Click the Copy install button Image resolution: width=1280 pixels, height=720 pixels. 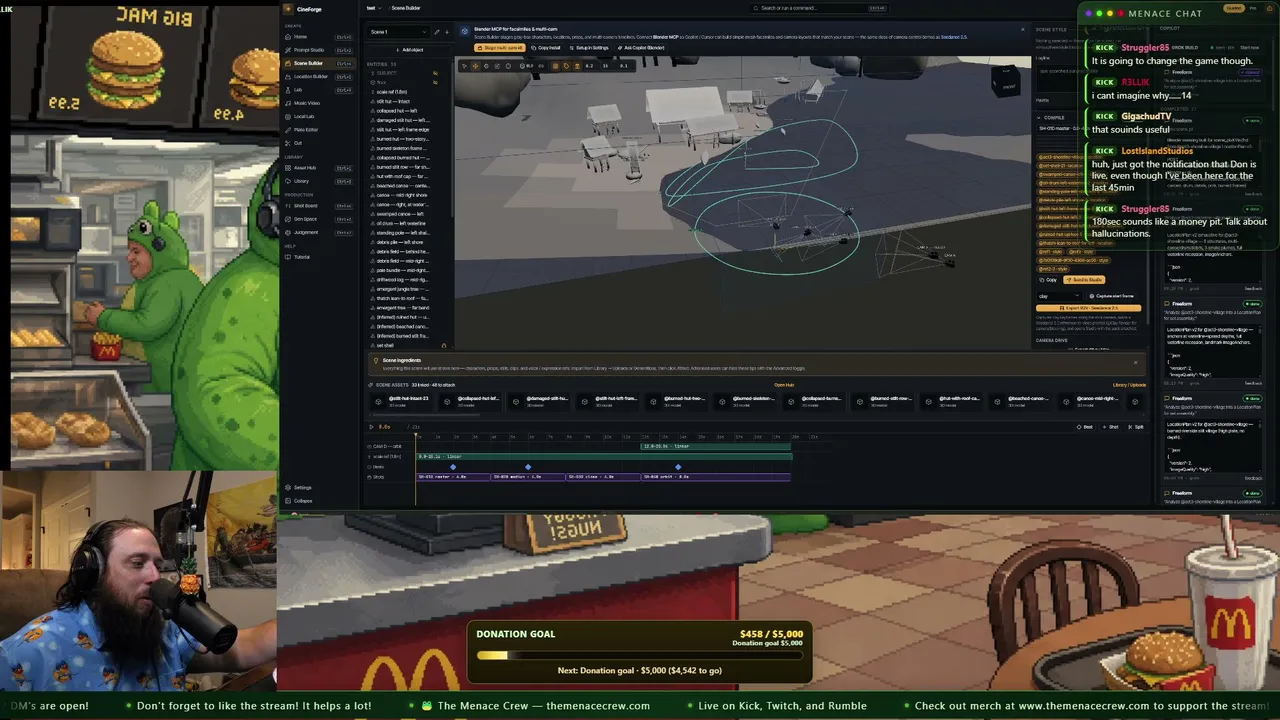click(547, 48)
